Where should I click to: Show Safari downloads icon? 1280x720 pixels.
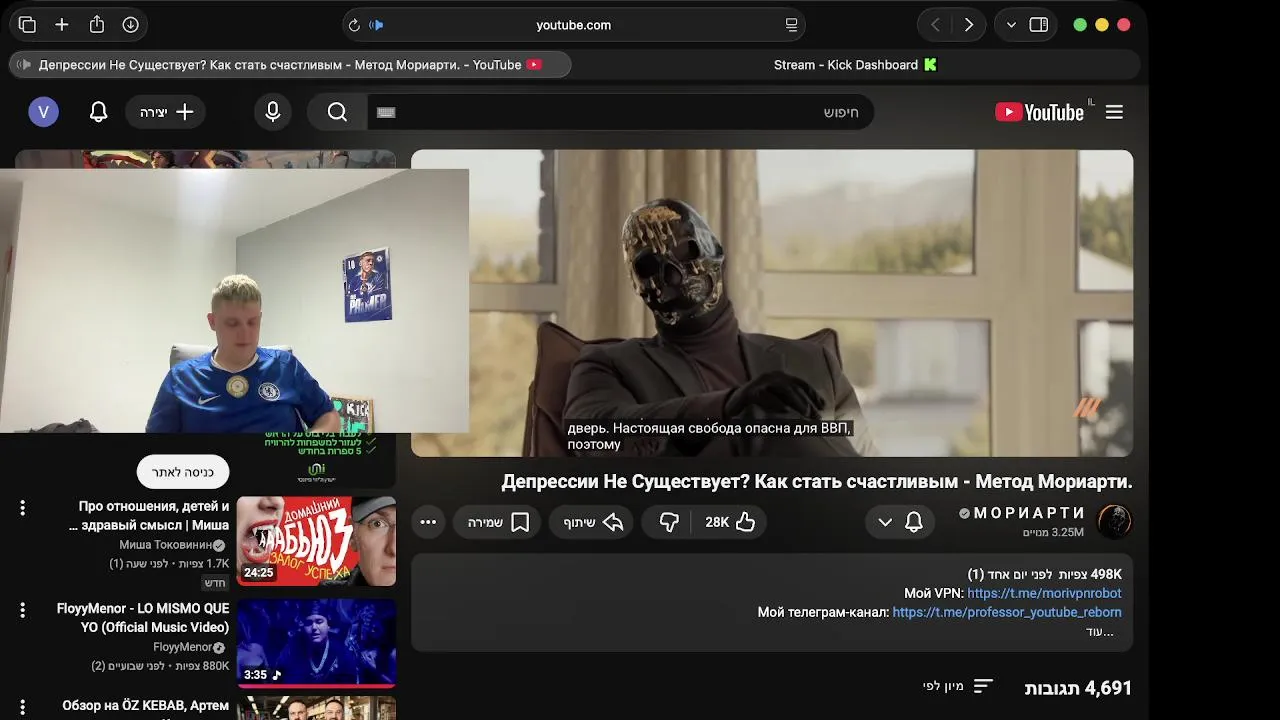tap(131, 25)
